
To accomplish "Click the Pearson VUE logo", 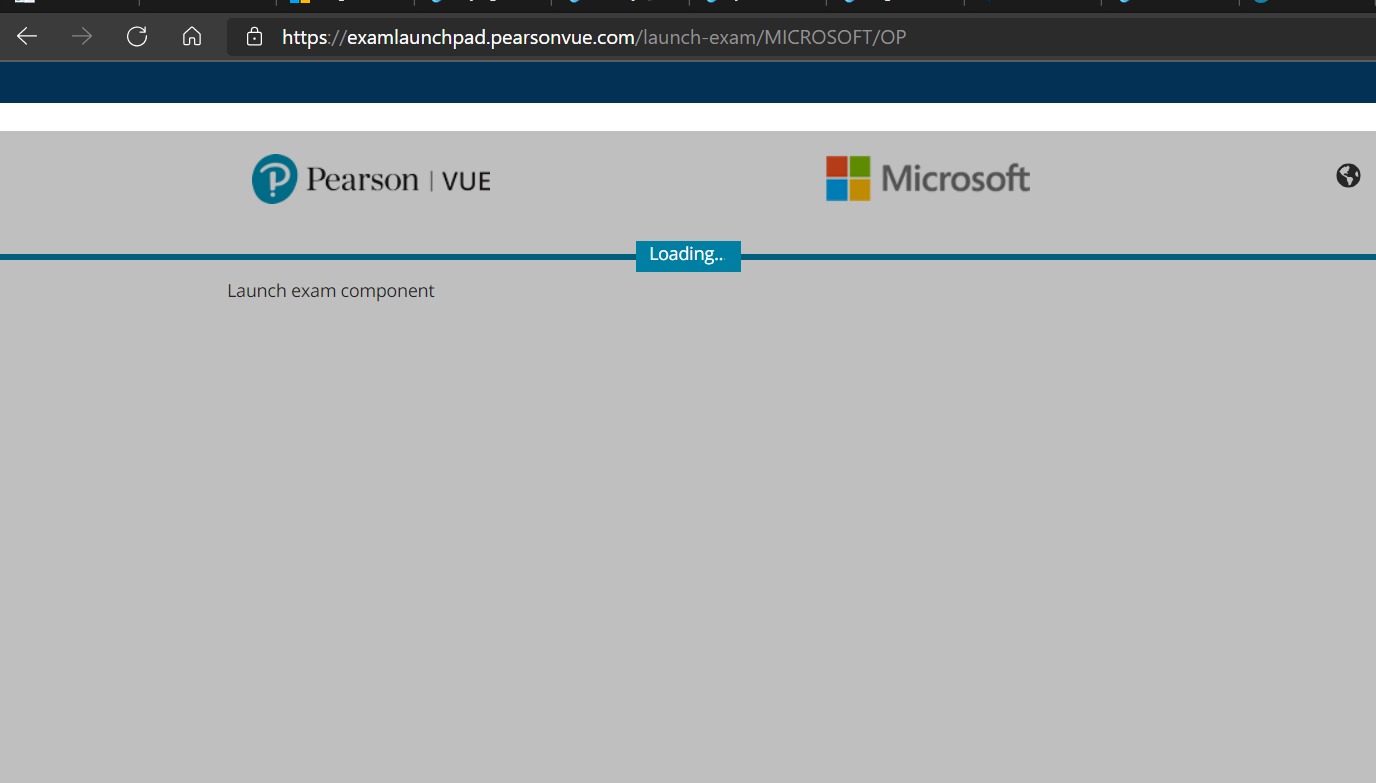I will [x=371, y=179].
